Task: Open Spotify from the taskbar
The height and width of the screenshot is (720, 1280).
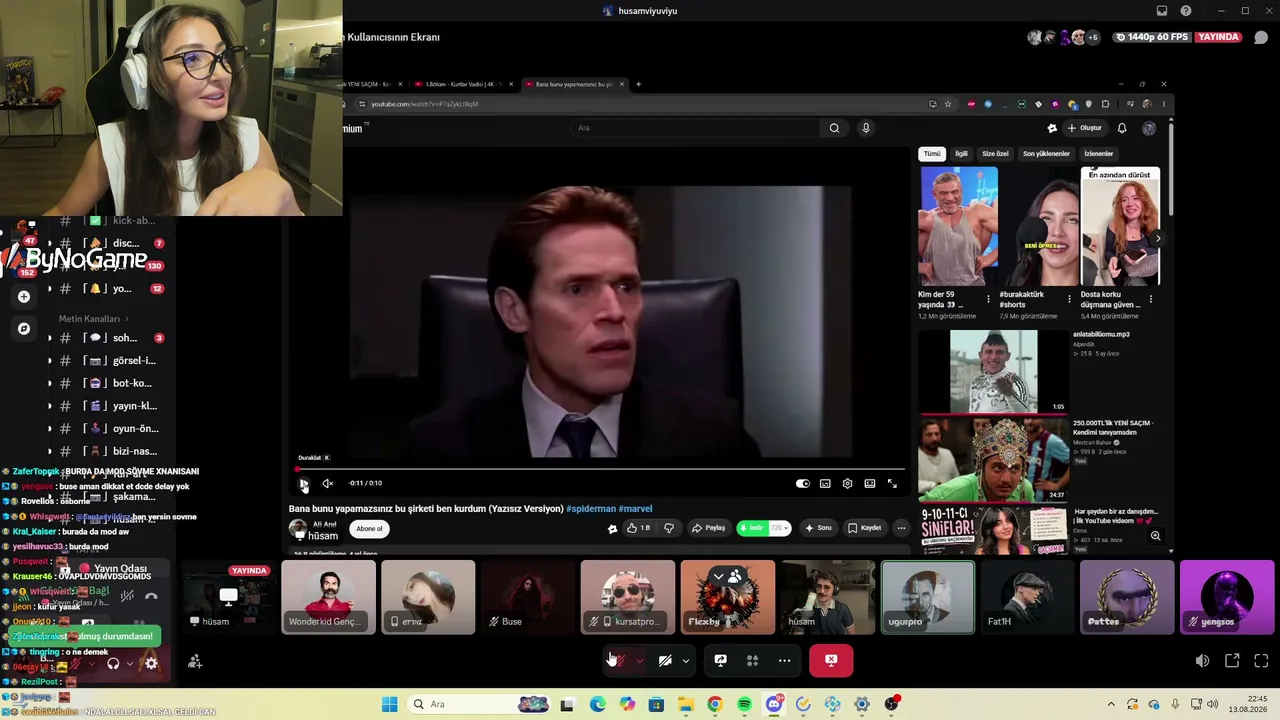Action: (744, 704)
